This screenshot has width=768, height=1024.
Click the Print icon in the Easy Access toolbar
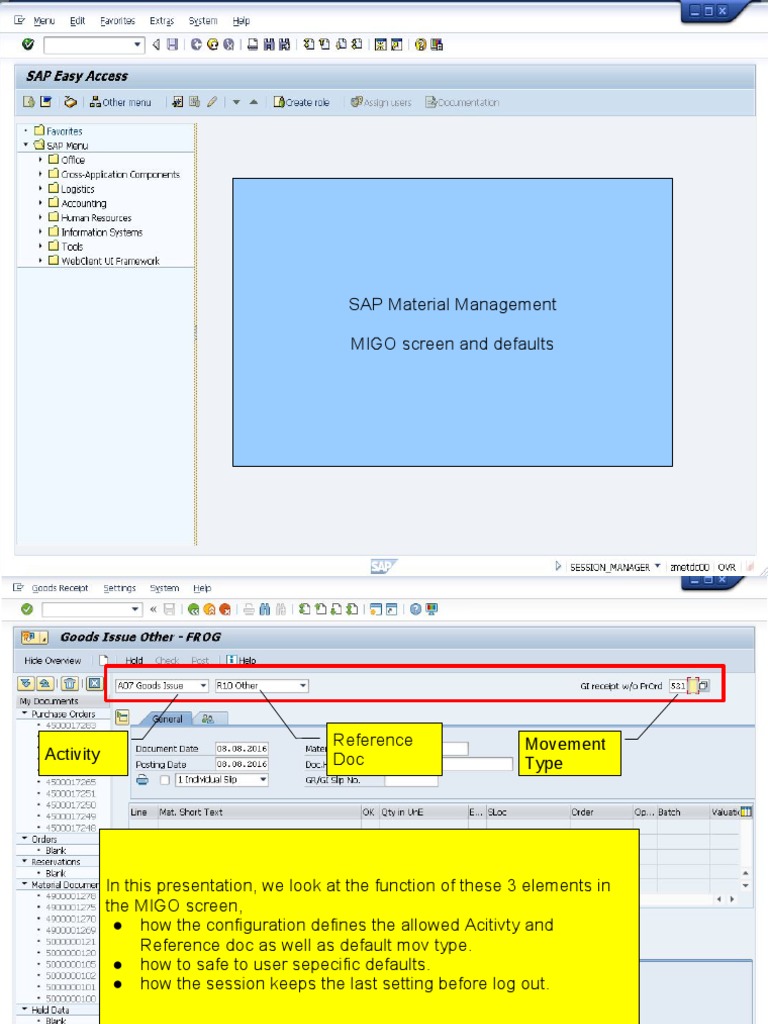tap(253, 44)
